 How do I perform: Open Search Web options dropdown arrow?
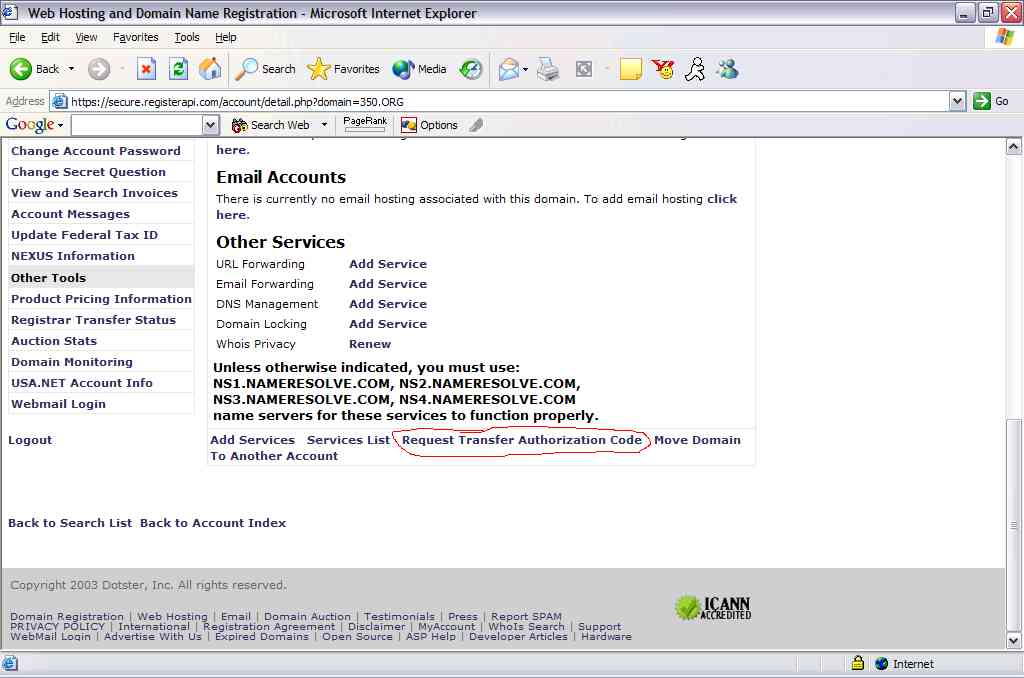[324, 125]
